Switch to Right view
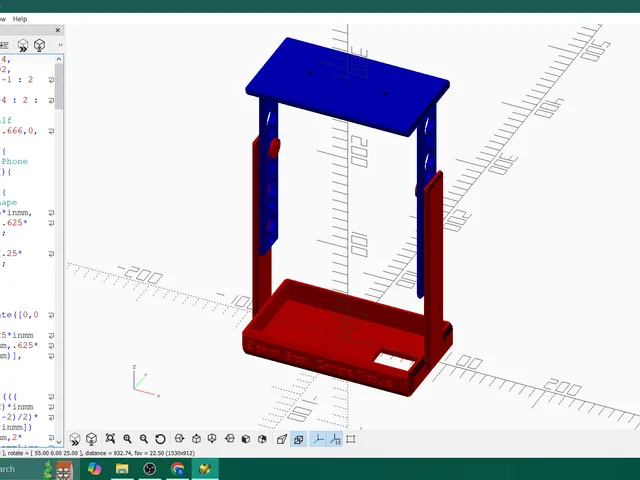The width and height of the screenshot is (640, 480). click(x=179, y=439)
